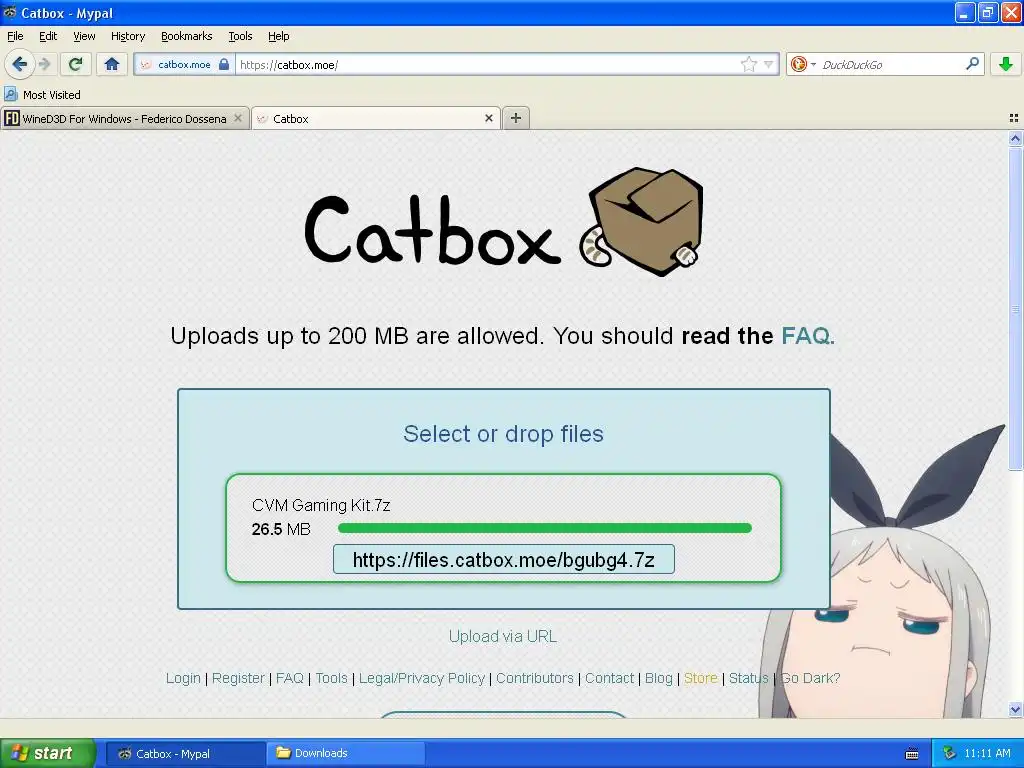Screen dimensions: 1024x768
Task: Click the 26.5 MB file size text
Action: click(281, 529)
